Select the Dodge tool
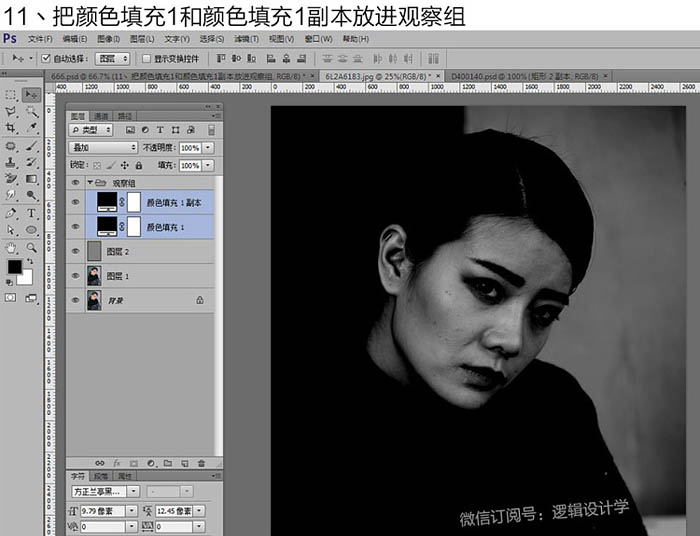 tap(31, 195)
